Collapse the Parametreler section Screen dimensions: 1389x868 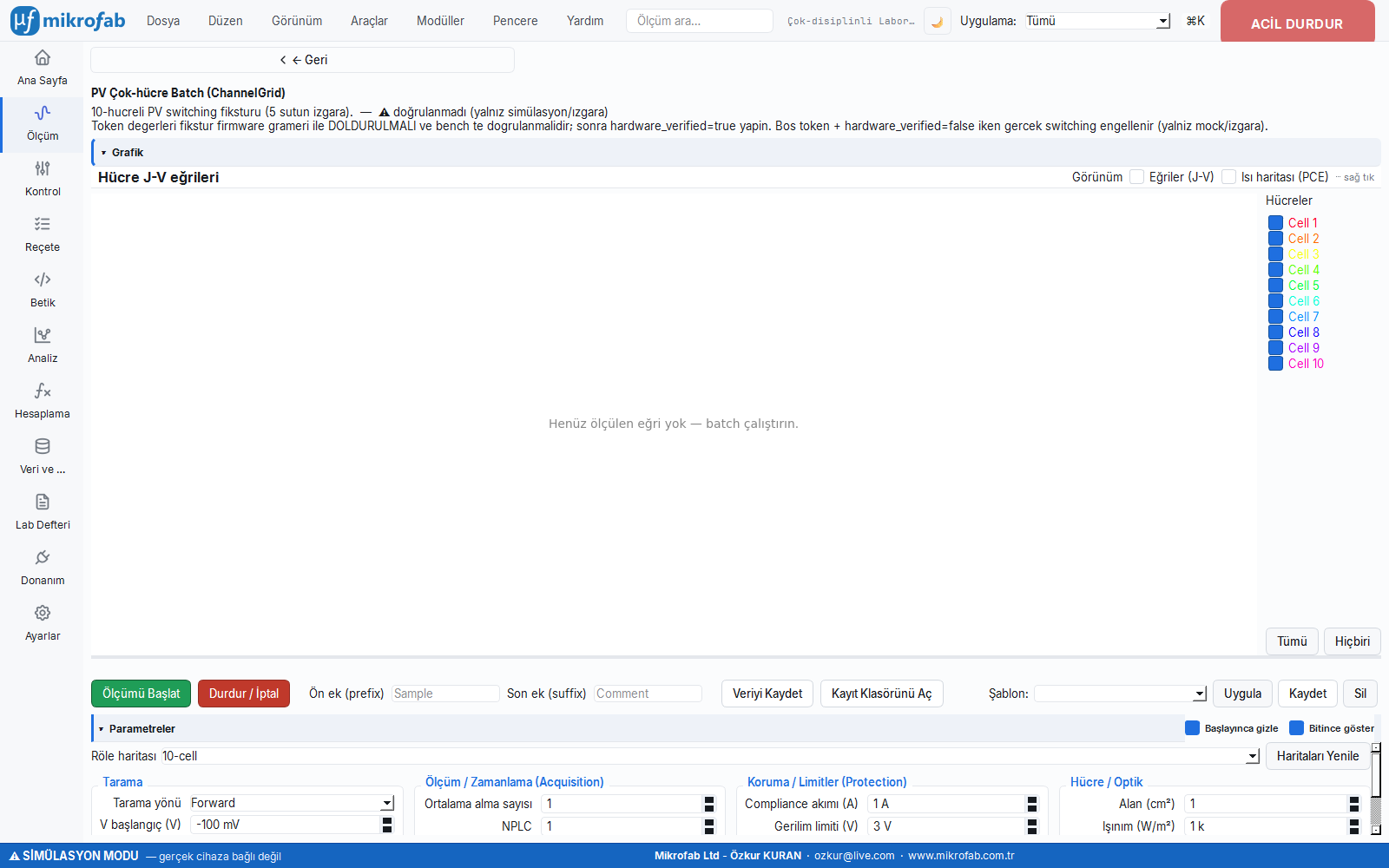101,729
